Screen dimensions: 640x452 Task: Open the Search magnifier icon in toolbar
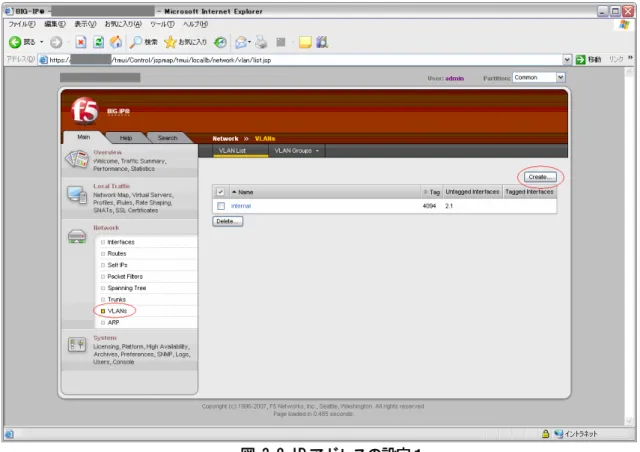[135, 42]
